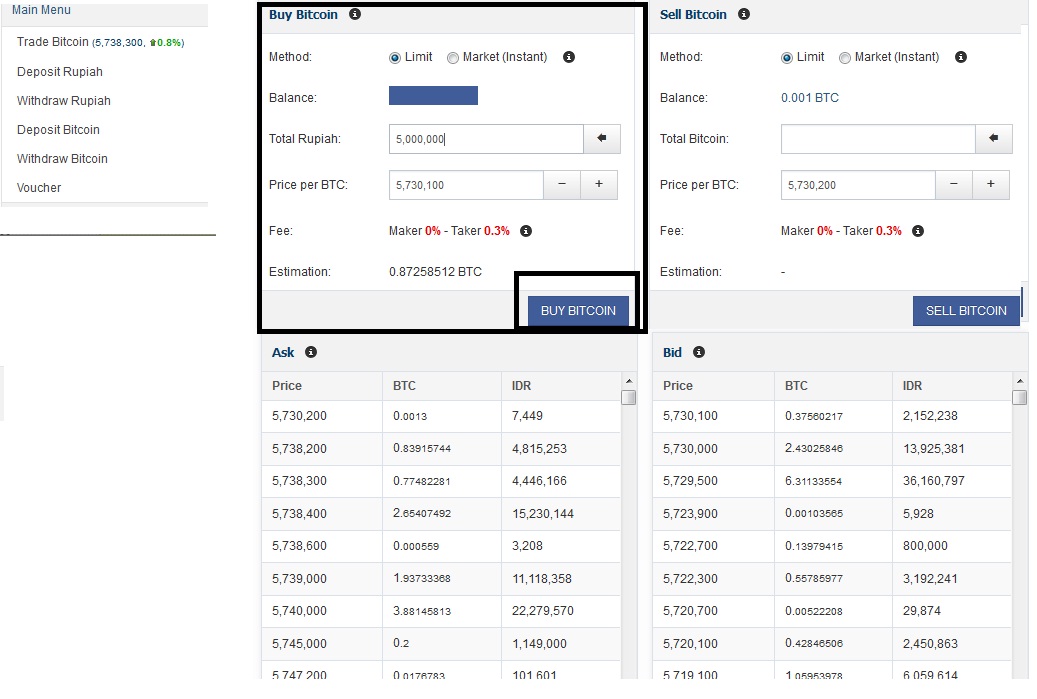Screen dimensions: 1037x699
Task: Focus the Total Rupiah input field
Action: pos(486,139)
